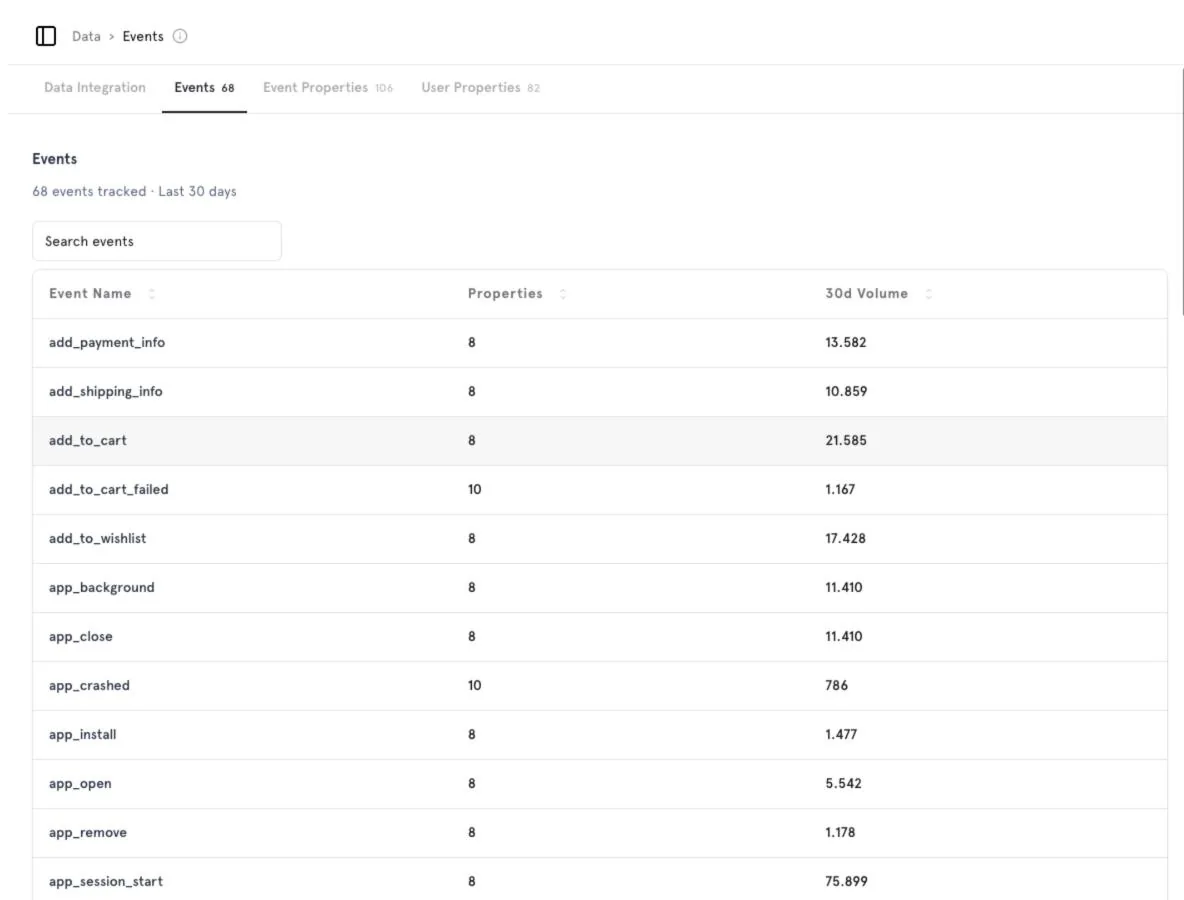This screenshot has height=900, width=1184.
Task: Click properties count 8 for app_install
Action: click(x=471, y=735)
